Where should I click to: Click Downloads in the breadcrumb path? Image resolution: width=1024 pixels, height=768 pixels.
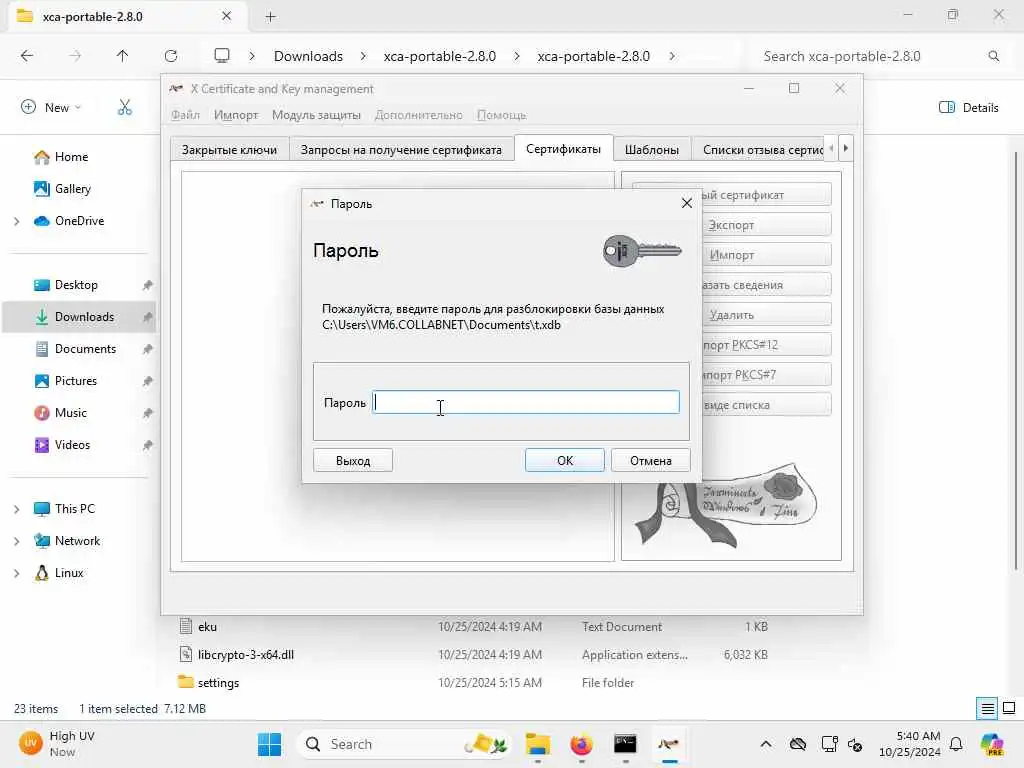[x=308, y=56]
